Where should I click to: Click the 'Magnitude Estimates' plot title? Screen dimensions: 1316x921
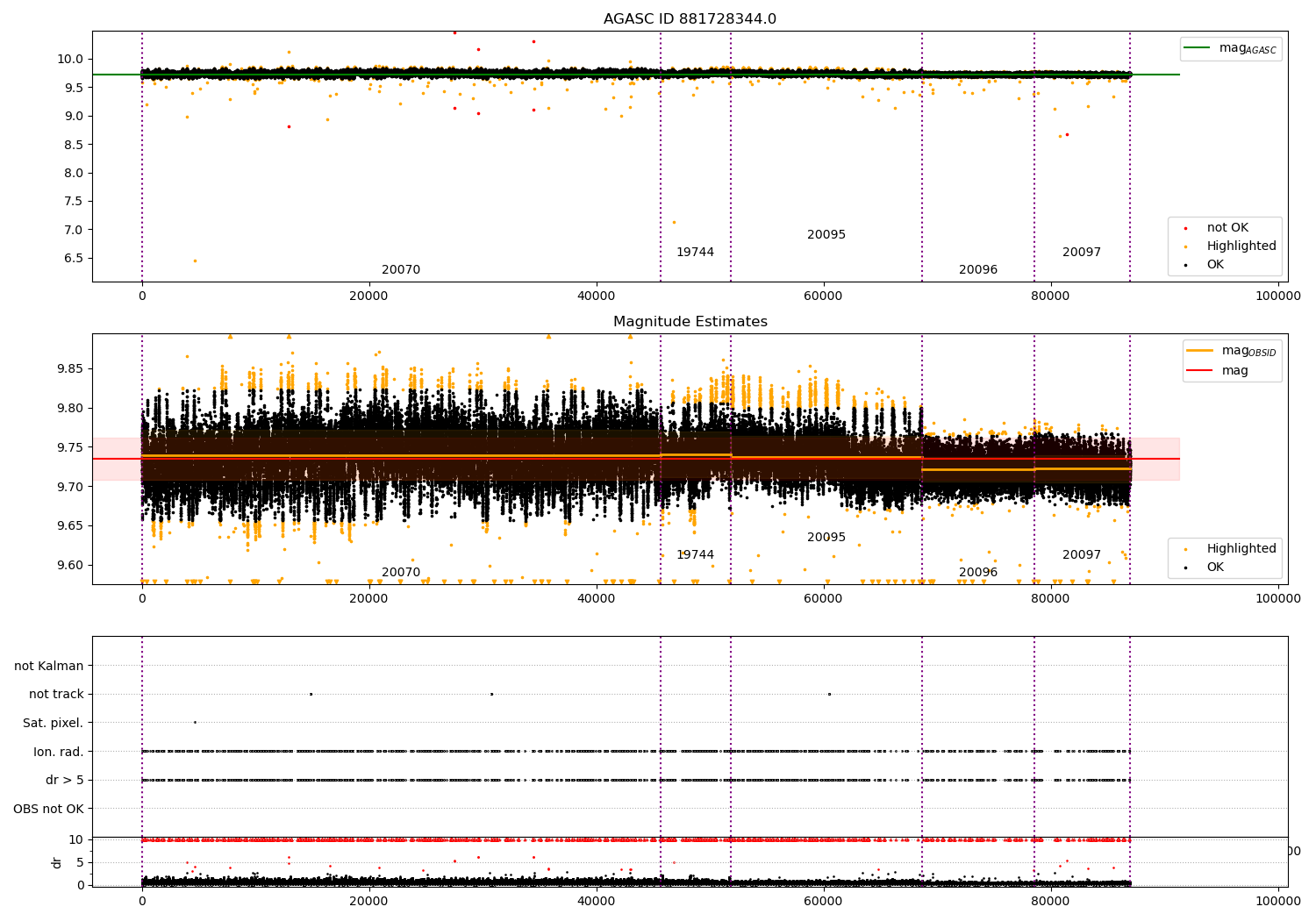point(690,322)
